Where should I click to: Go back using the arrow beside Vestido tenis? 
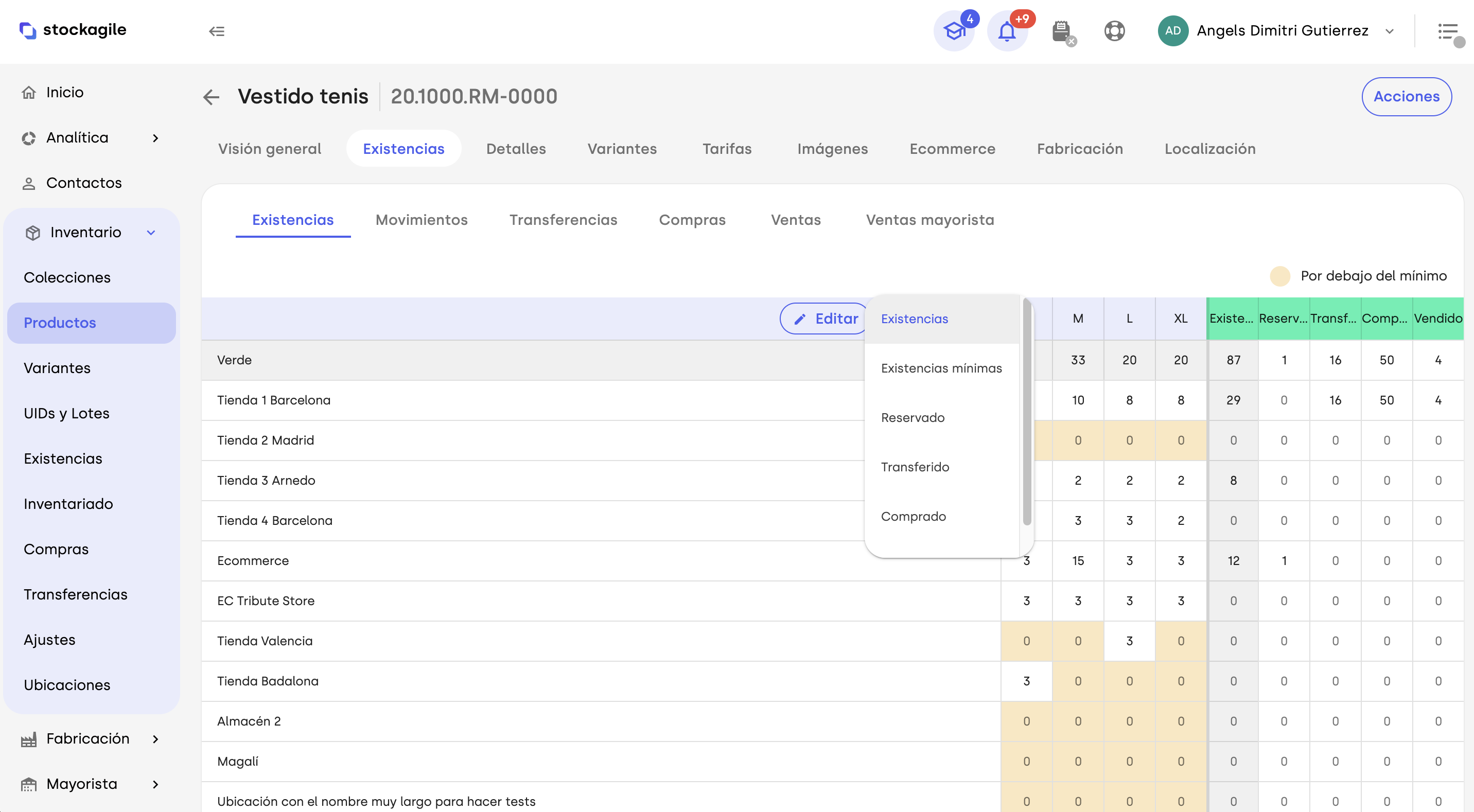(211, 97)
